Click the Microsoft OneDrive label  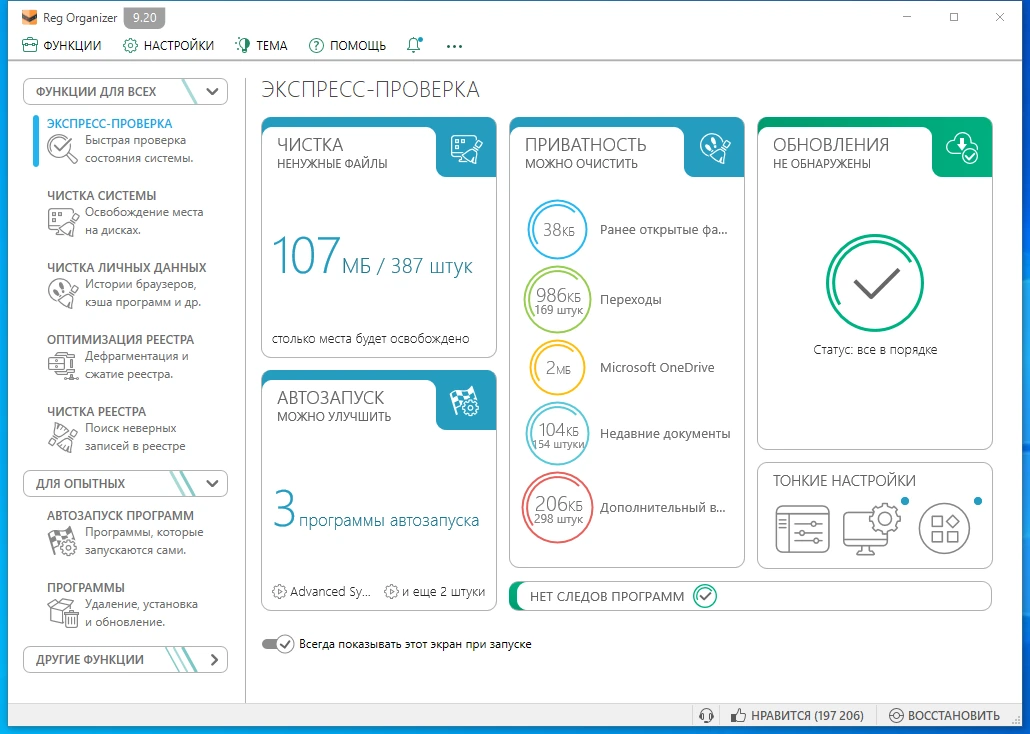pos(657,368)
